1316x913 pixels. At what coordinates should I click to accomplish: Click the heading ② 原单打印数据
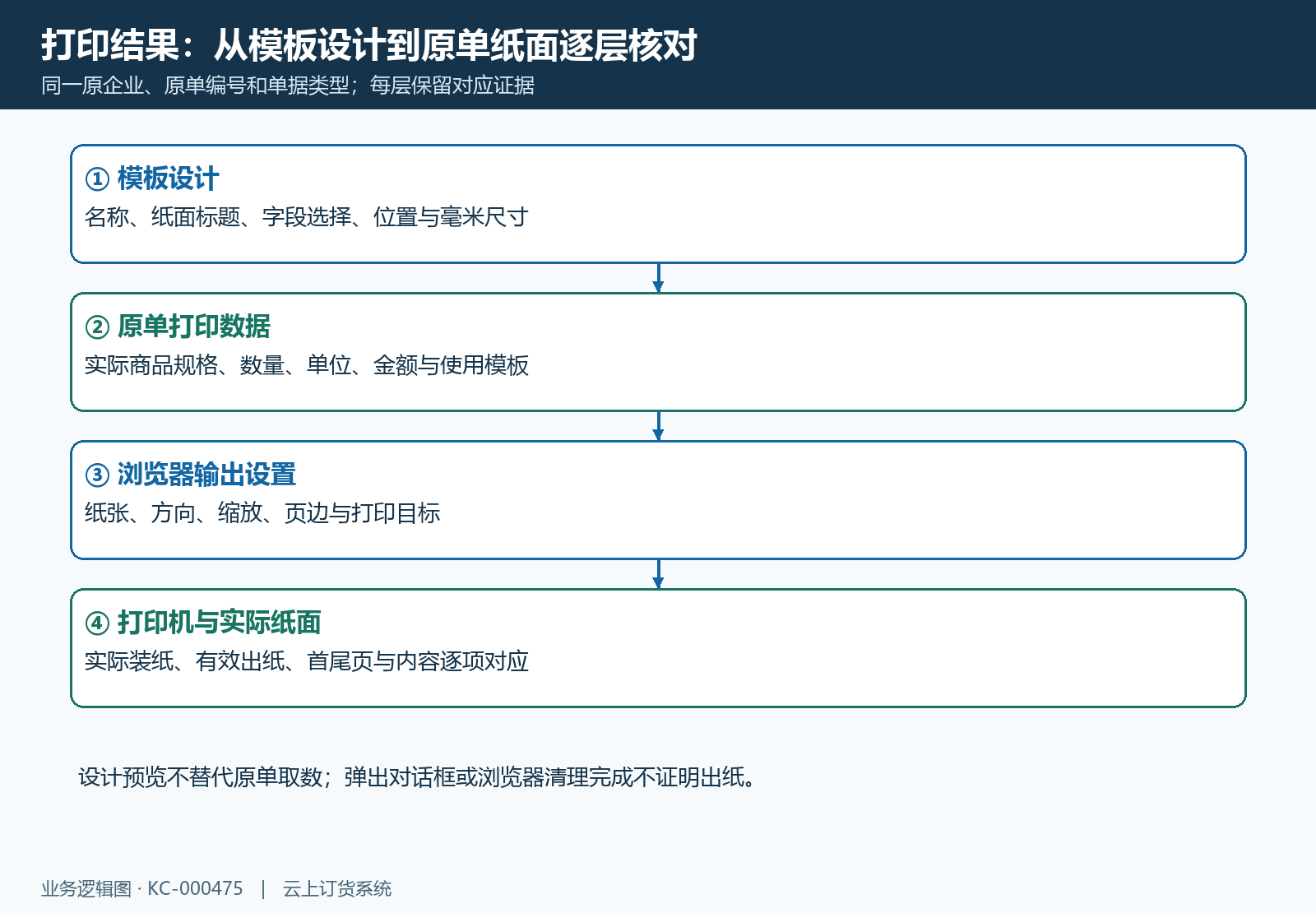point(178,327)
